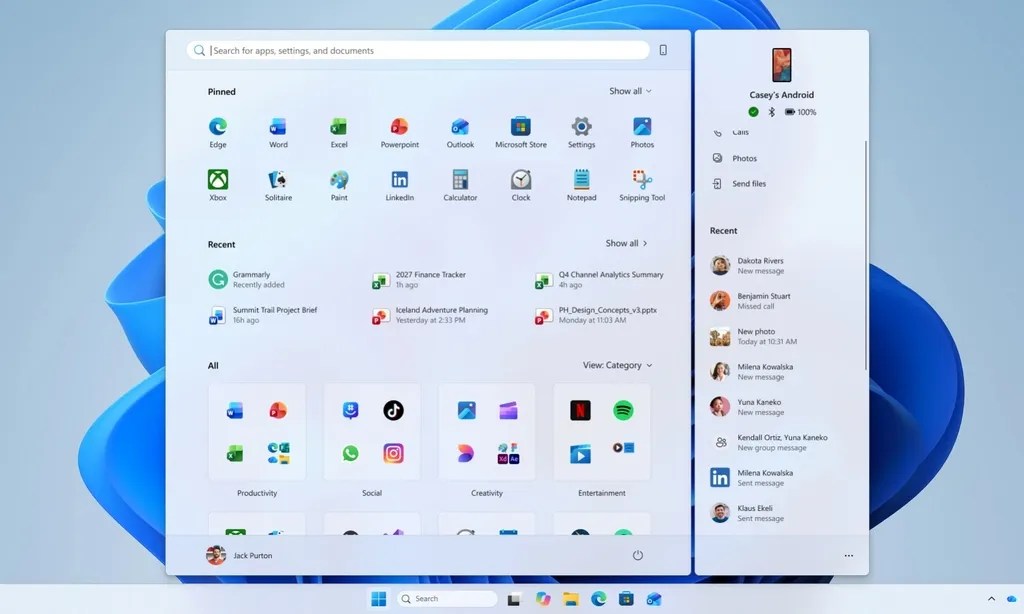This screenshot has height=614, width=1024.
Task: Click the phone panel scrollbar
Action: point(866,255)
